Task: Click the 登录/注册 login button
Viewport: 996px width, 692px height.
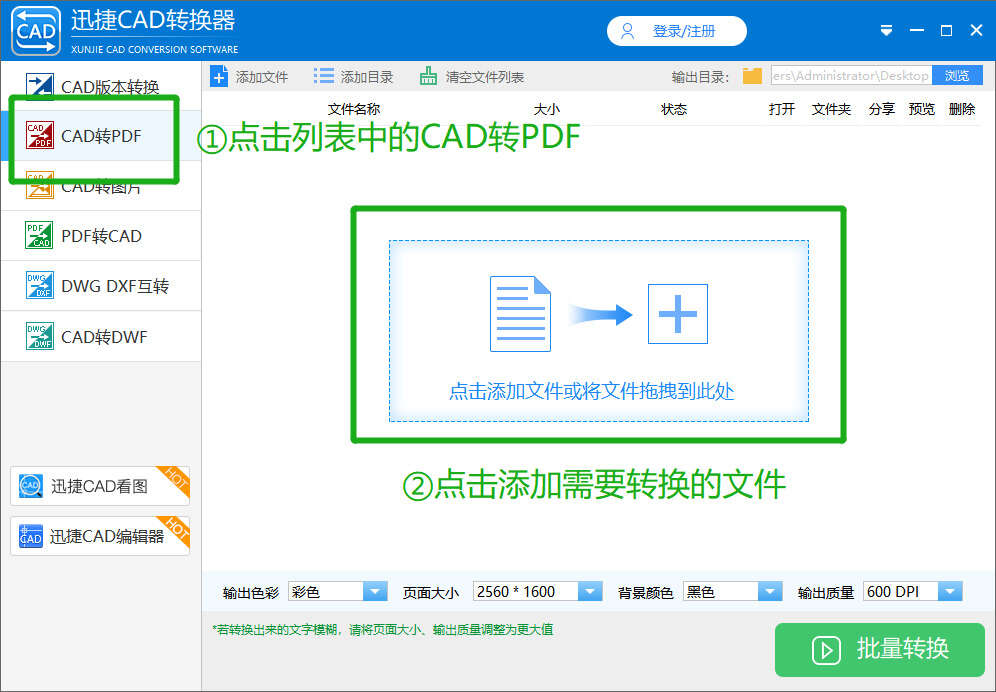Action: coord(676,31)
